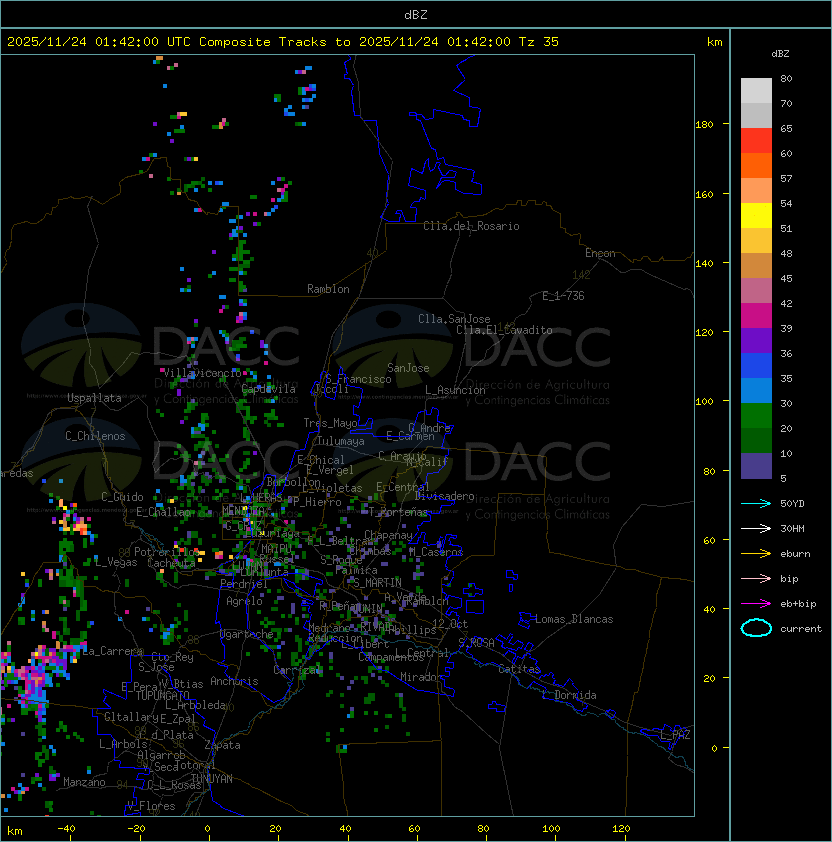Click the 'Lomas_Blancas' map label
This screenshot has width=832, height=842.
pyautogui.click(x=574, y=619)
